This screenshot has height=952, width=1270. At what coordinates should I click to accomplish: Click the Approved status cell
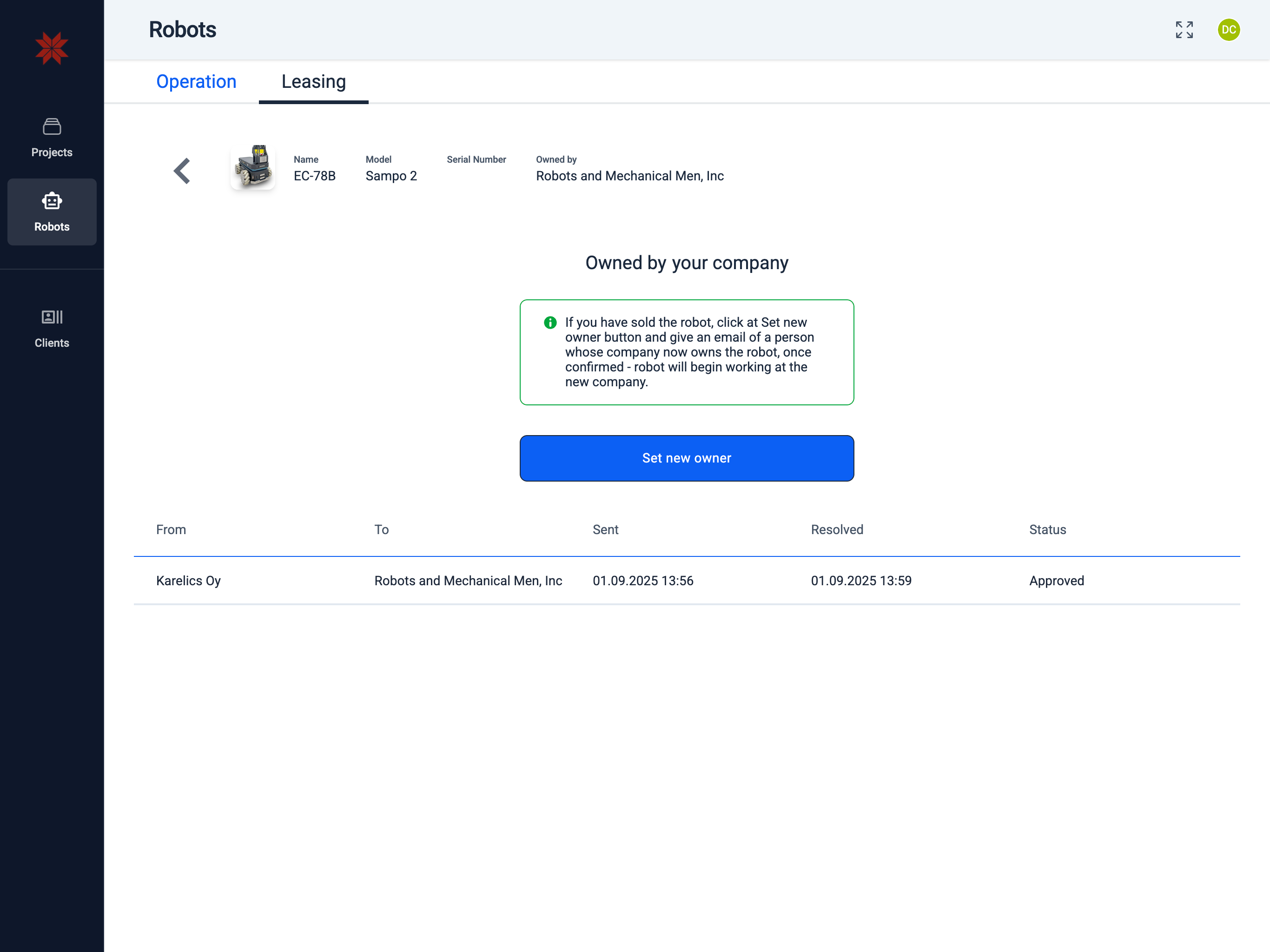tap(1057, 581)
